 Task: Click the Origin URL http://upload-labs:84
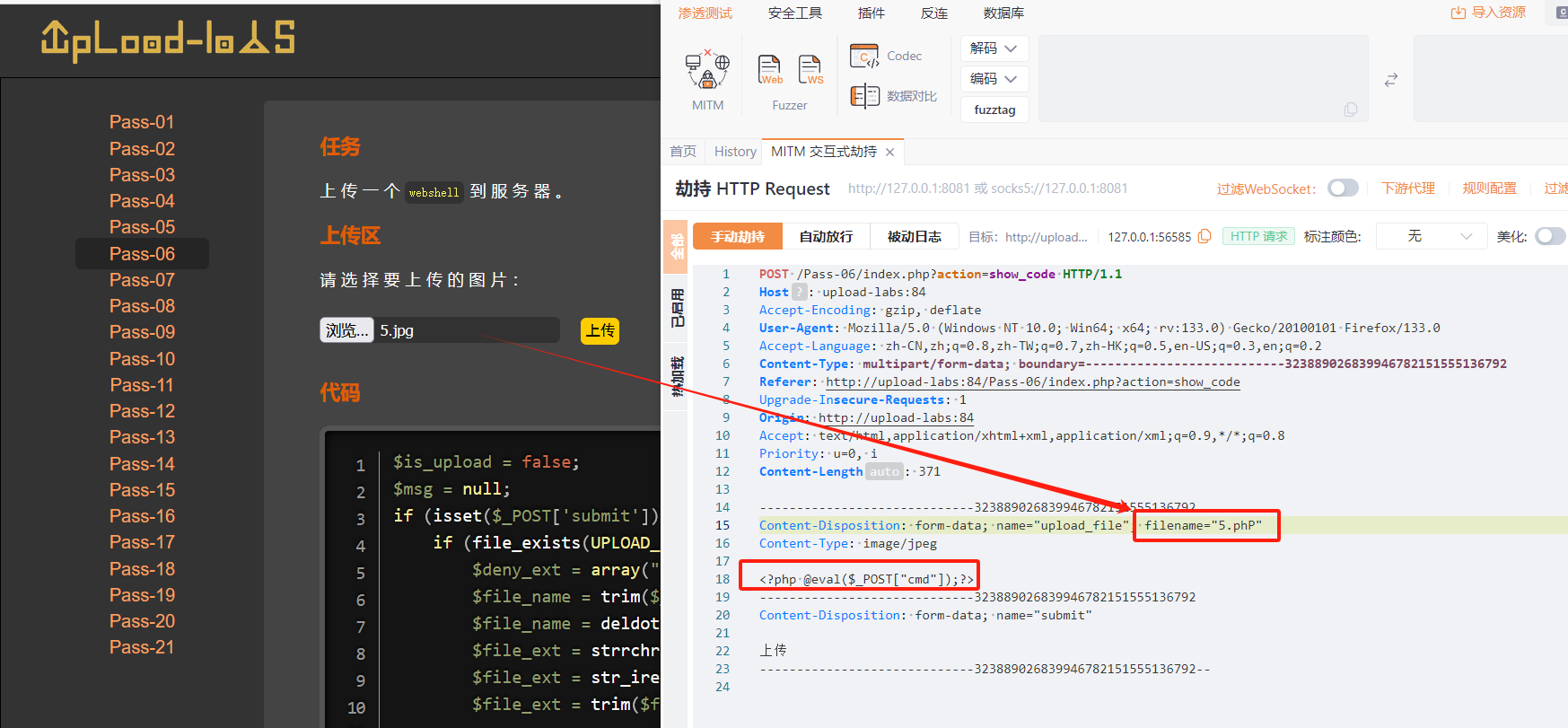click(x=896, y=417)
